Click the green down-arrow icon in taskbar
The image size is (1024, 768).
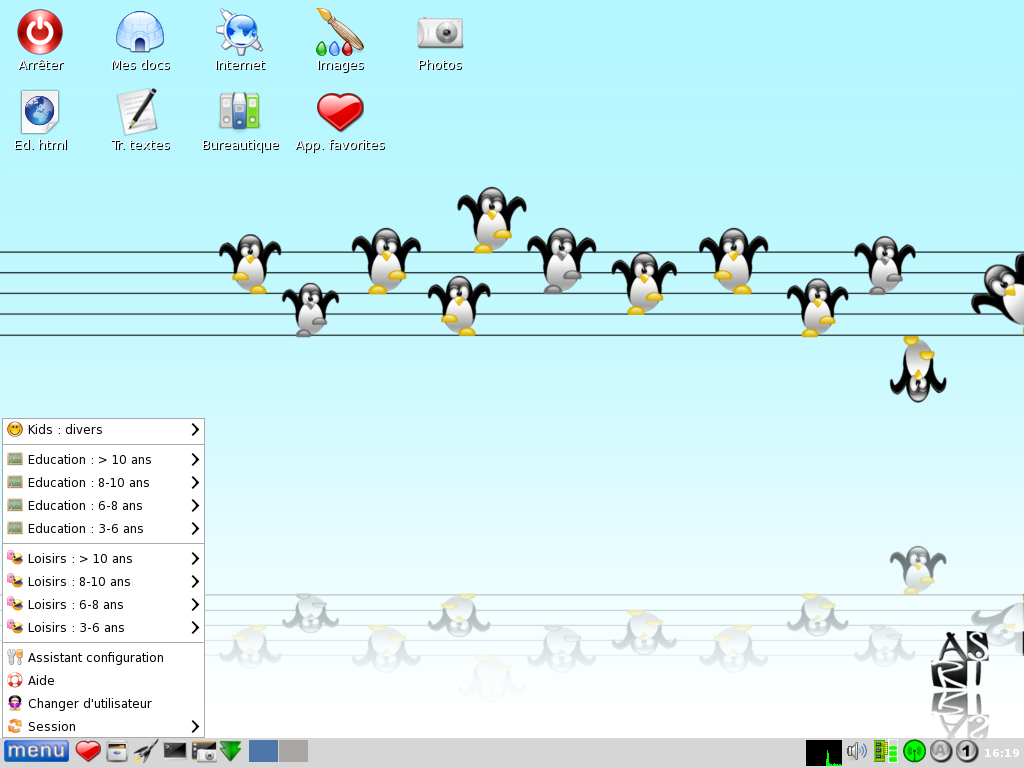[231, 751]
